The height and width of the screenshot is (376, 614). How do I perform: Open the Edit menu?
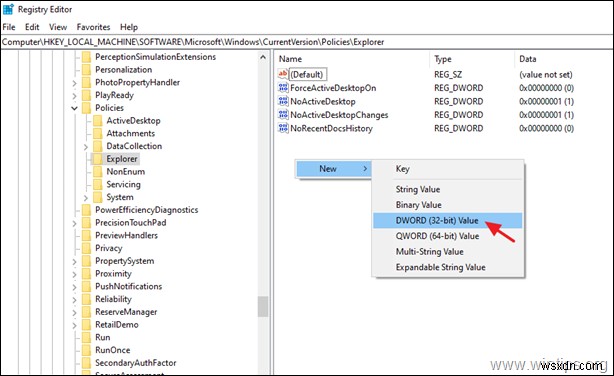(32, 27)
